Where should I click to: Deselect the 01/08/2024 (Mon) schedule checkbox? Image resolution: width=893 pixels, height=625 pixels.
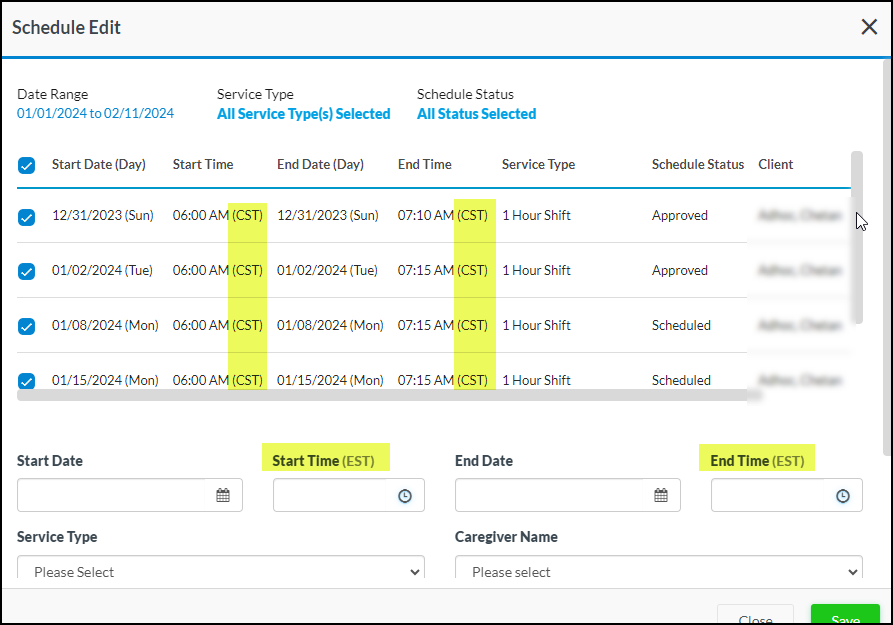pyautogui.click(x=27, y=326)
